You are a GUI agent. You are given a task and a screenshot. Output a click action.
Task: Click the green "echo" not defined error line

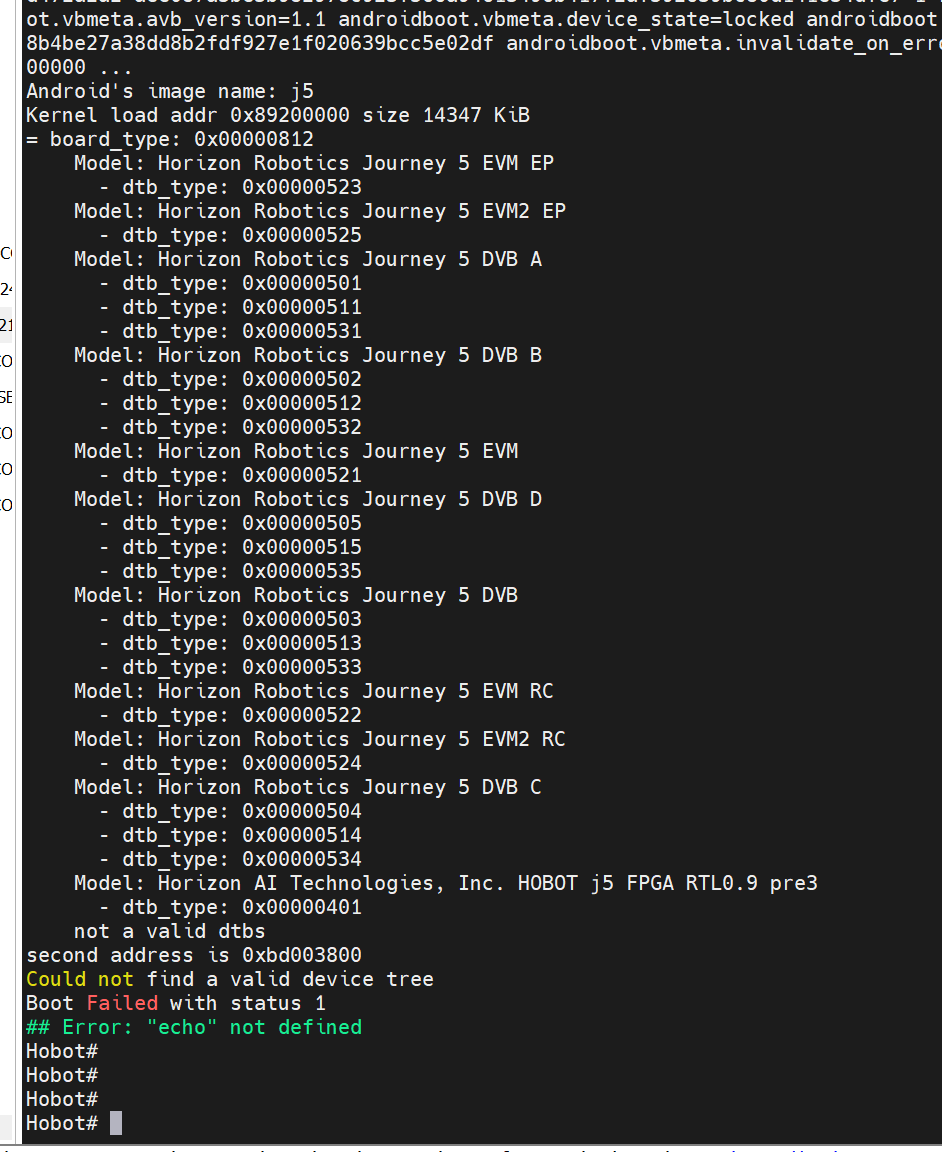click(194, 1027)
